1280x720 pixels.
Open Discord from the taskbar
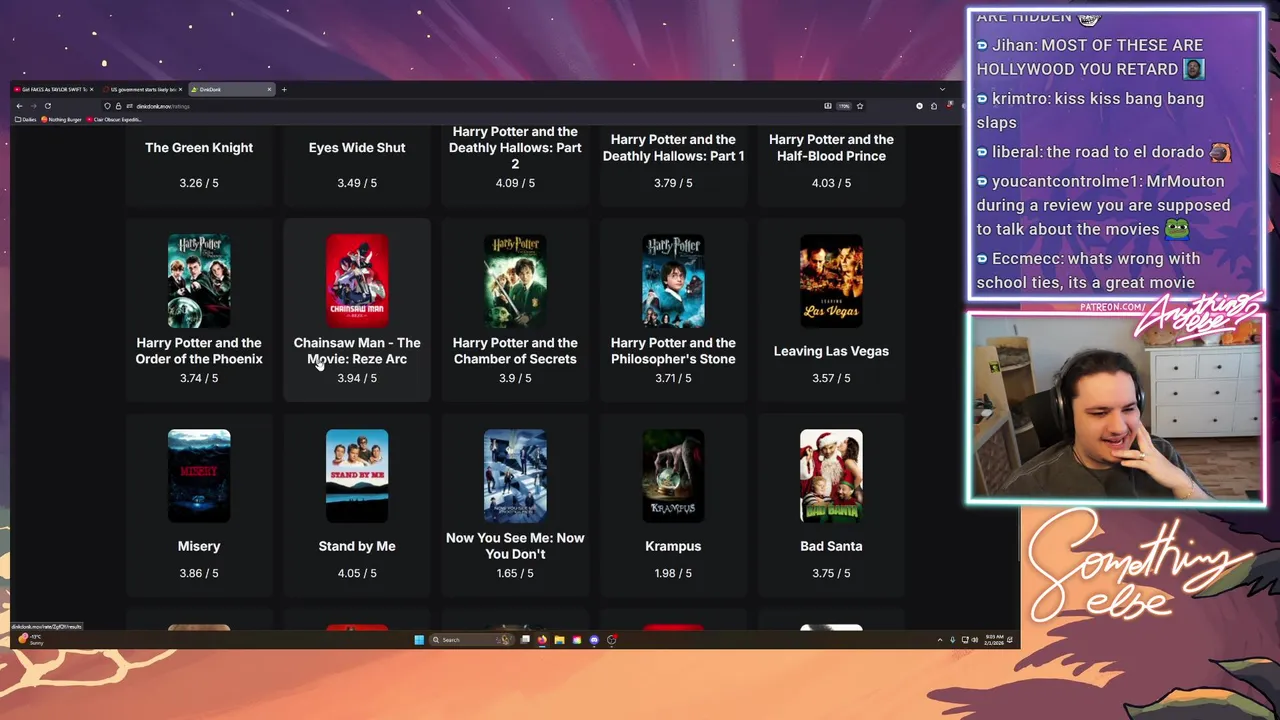[x=594, y=640]
